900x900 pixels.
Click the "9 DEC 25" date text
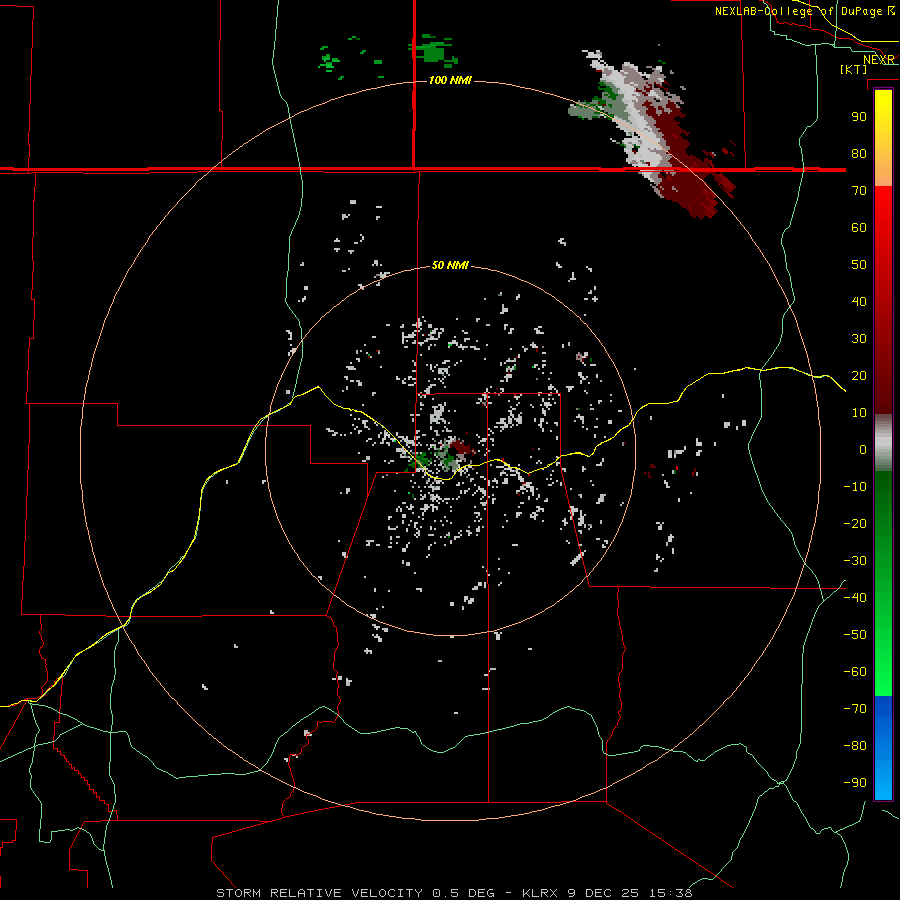(604, 893)
